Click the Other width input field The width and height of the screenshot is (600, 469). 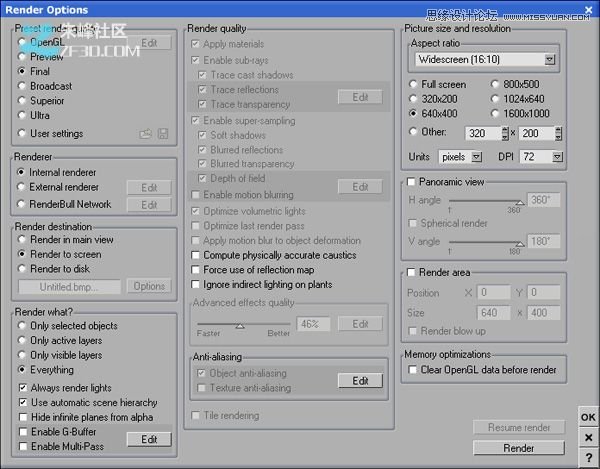coord(484,134)
